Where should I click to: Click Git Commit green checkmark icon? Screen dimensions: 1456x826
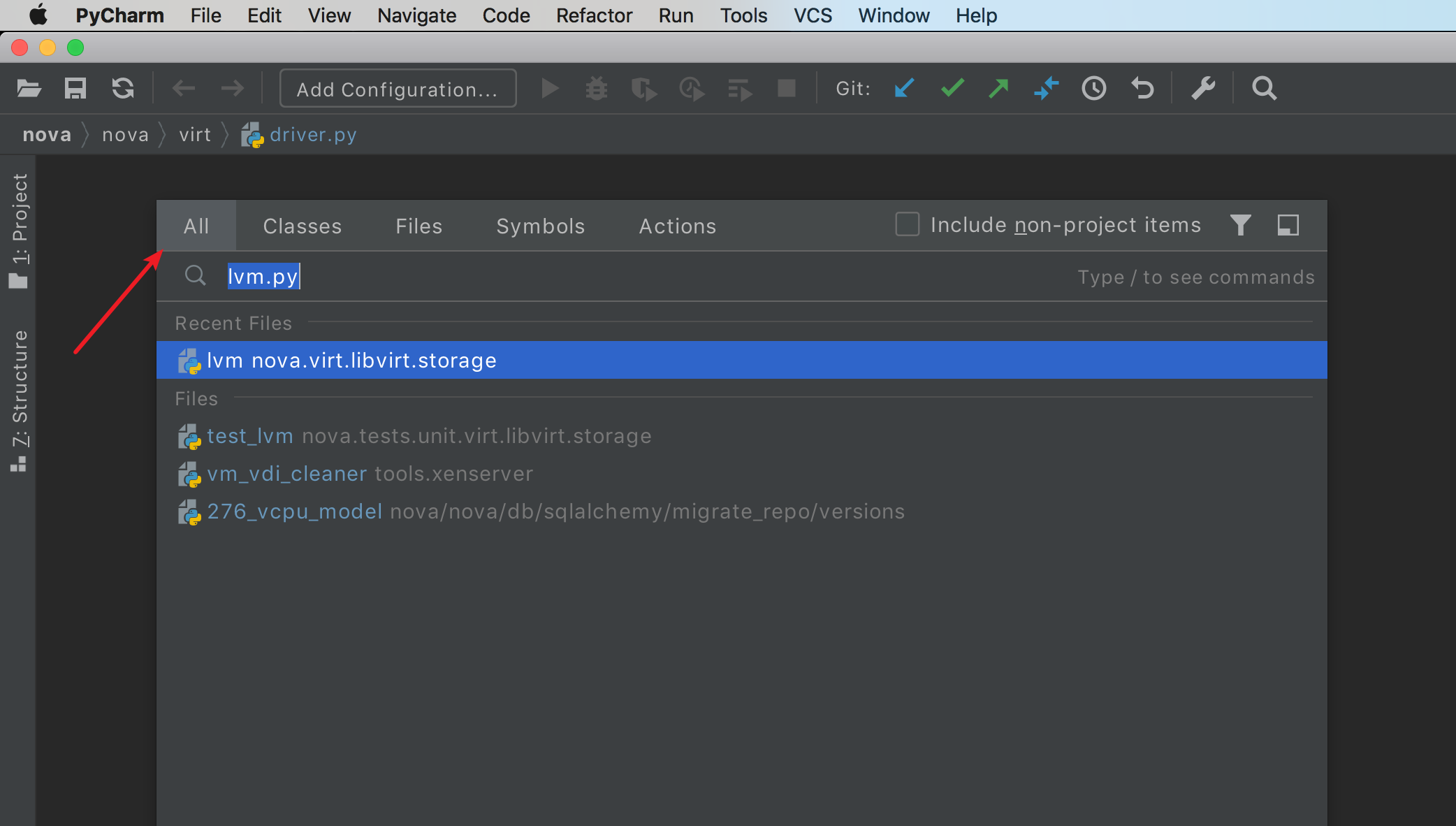952,89
